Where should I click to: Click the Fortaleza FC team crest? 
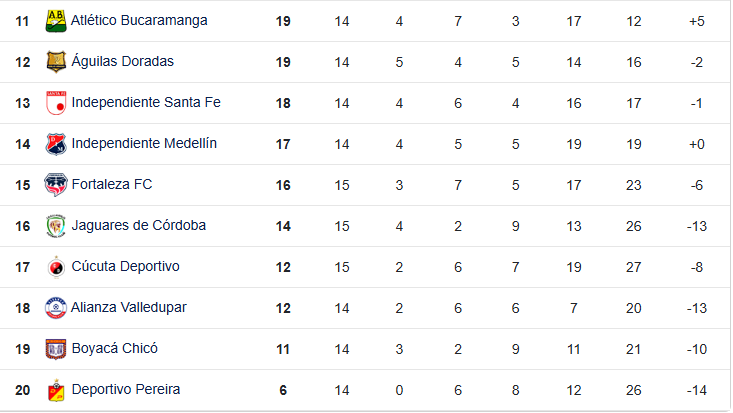pyautogui.click(x=56, y=185)
